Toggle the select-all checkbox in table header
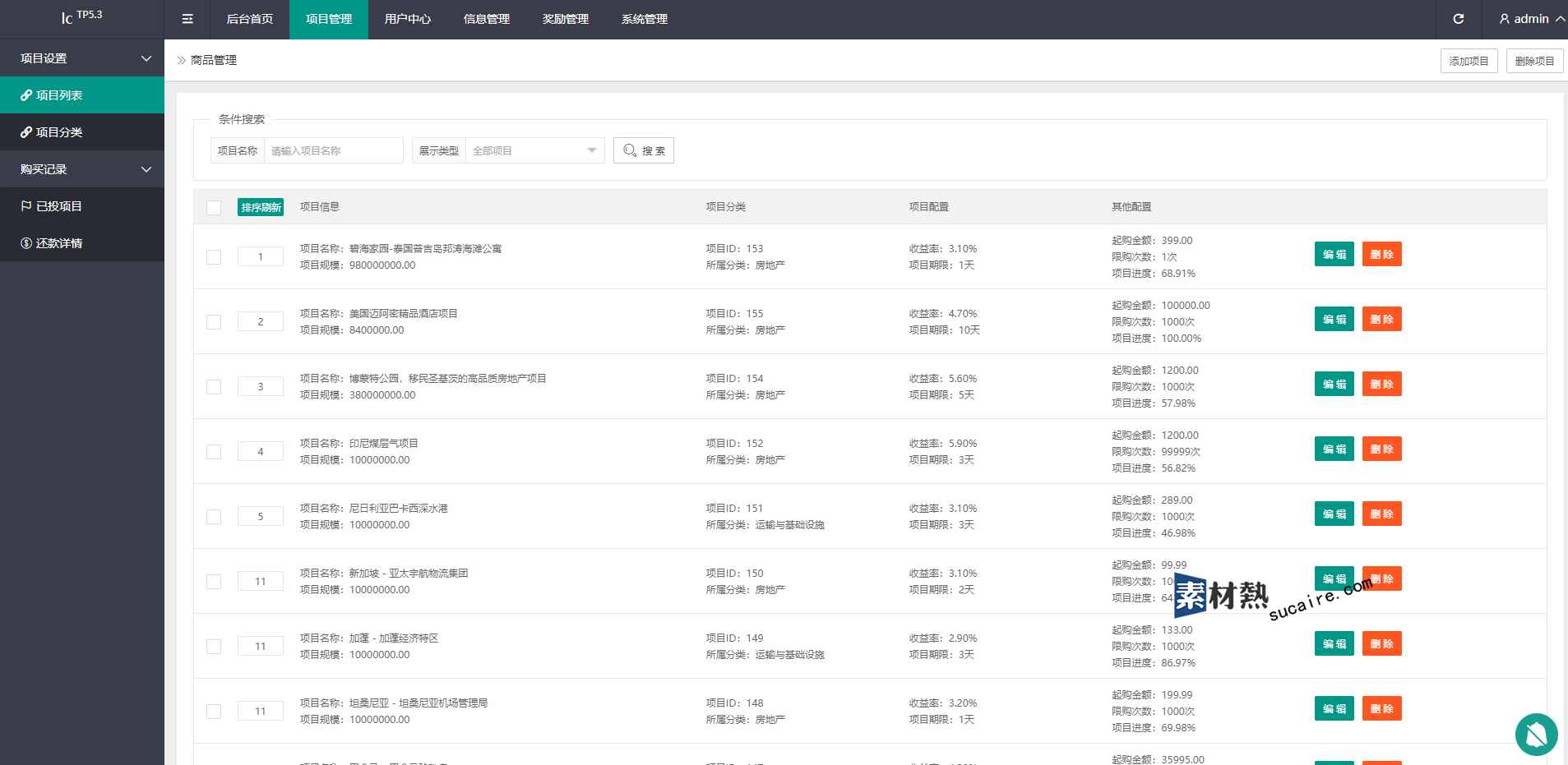Screen dimensions: 1568x765 [x=214, y=207]
